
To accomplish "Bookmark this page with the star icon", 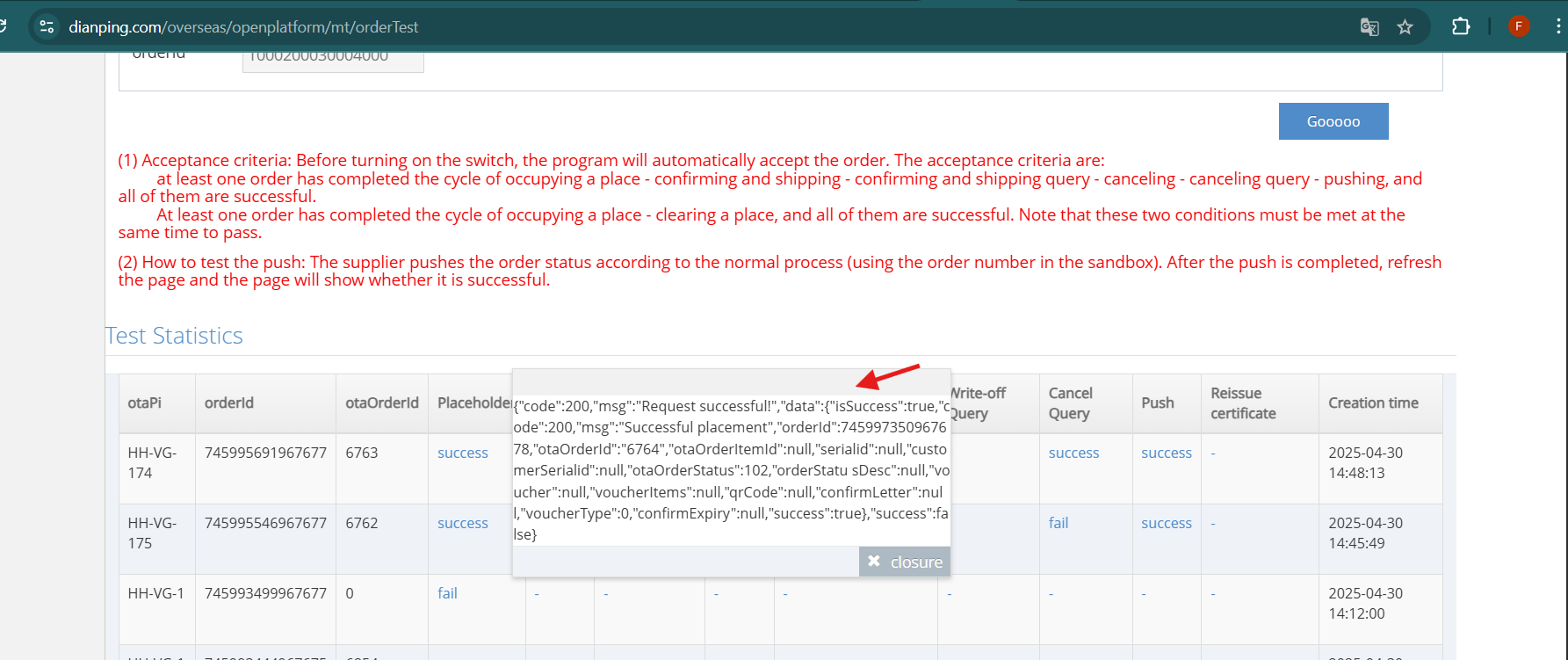I will click(x=1405, y=27).
